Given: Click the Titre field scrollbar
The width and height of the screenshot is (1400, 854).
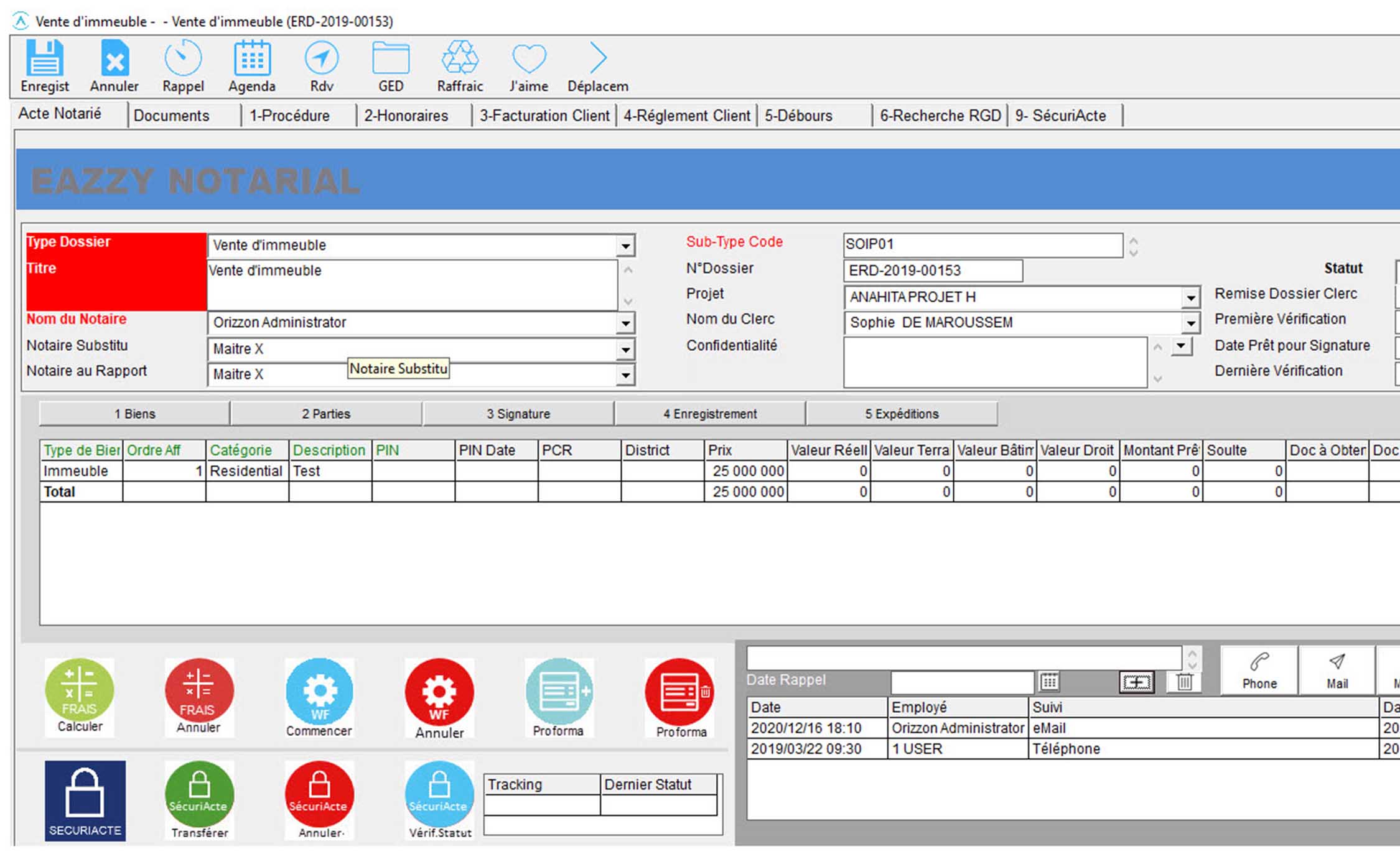Looking at the screenshot, I should click(x=628, y=285).
